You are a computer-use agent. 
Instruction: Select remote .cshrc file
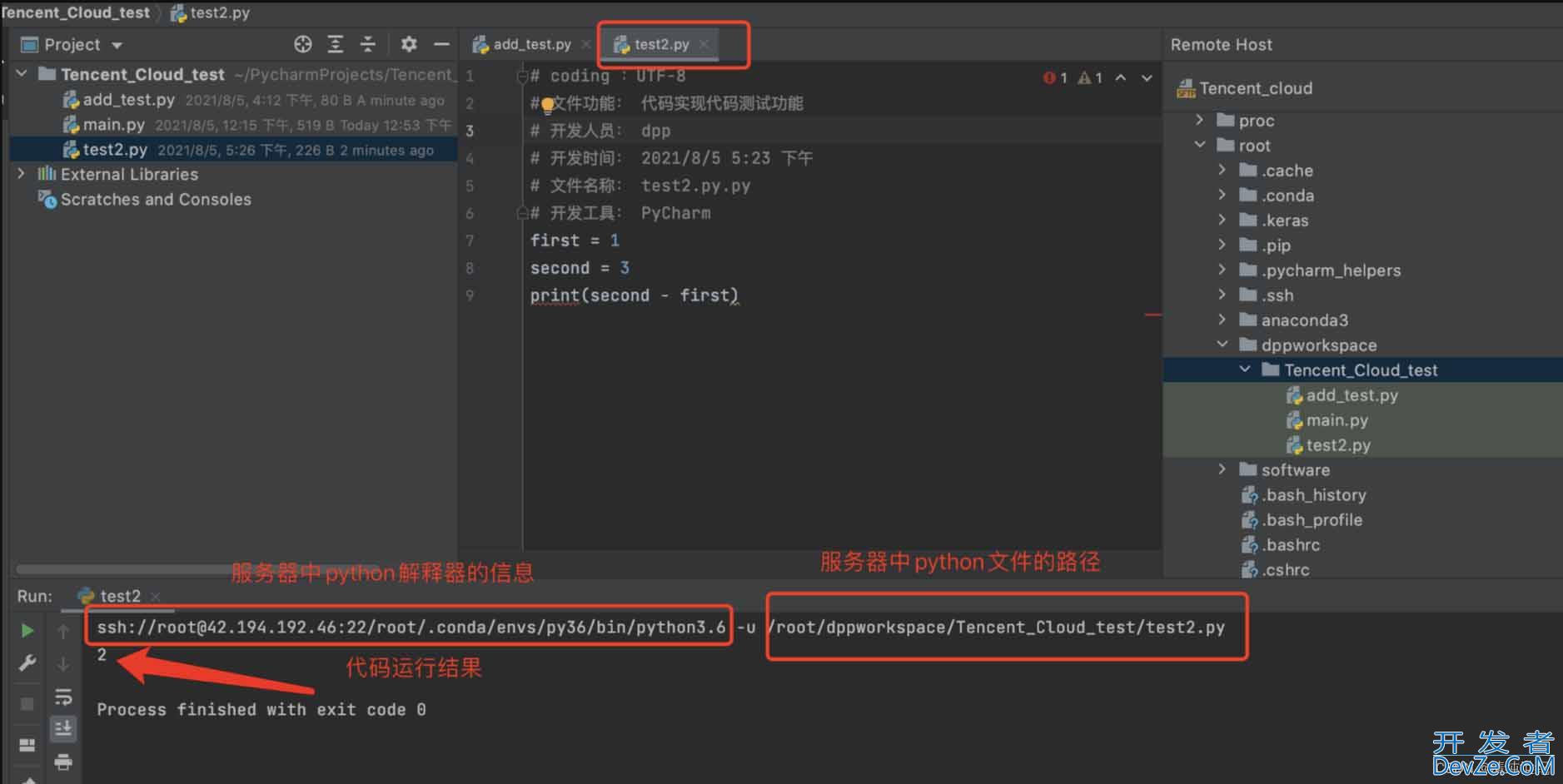tap(1276, 570)
